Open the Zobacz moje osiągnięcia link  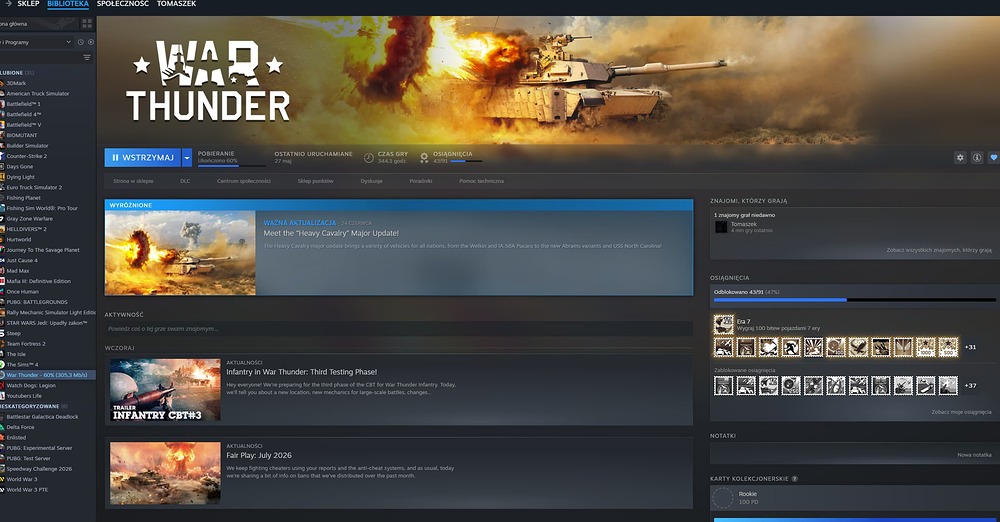click(x=961, y=412)
